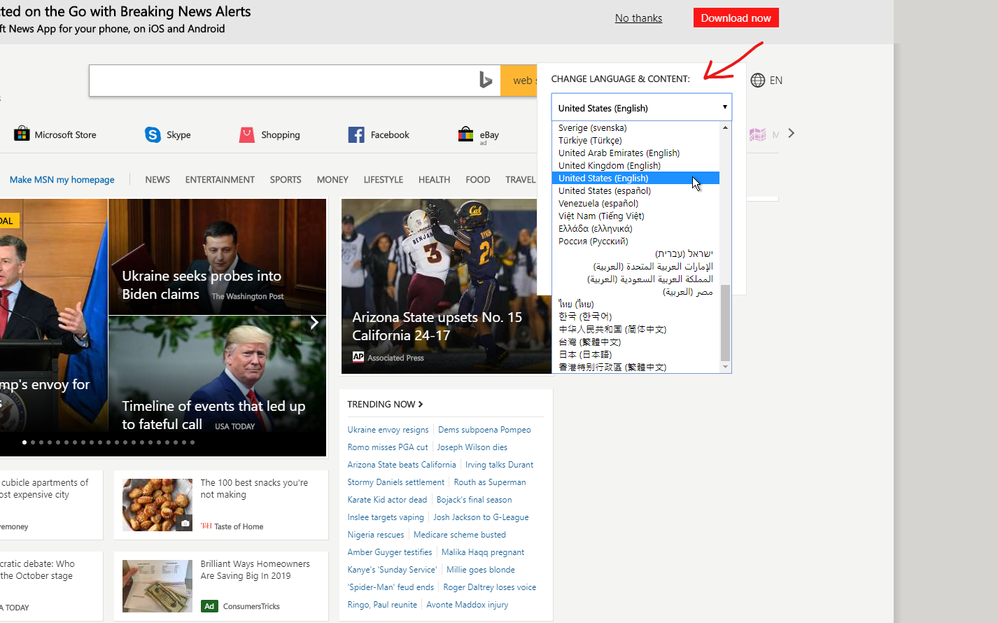The width and height of the screenshot is (998, 623).
Task: Click Make MSN my homepage link
Action: pyautogui.click(x=62, y=179)
